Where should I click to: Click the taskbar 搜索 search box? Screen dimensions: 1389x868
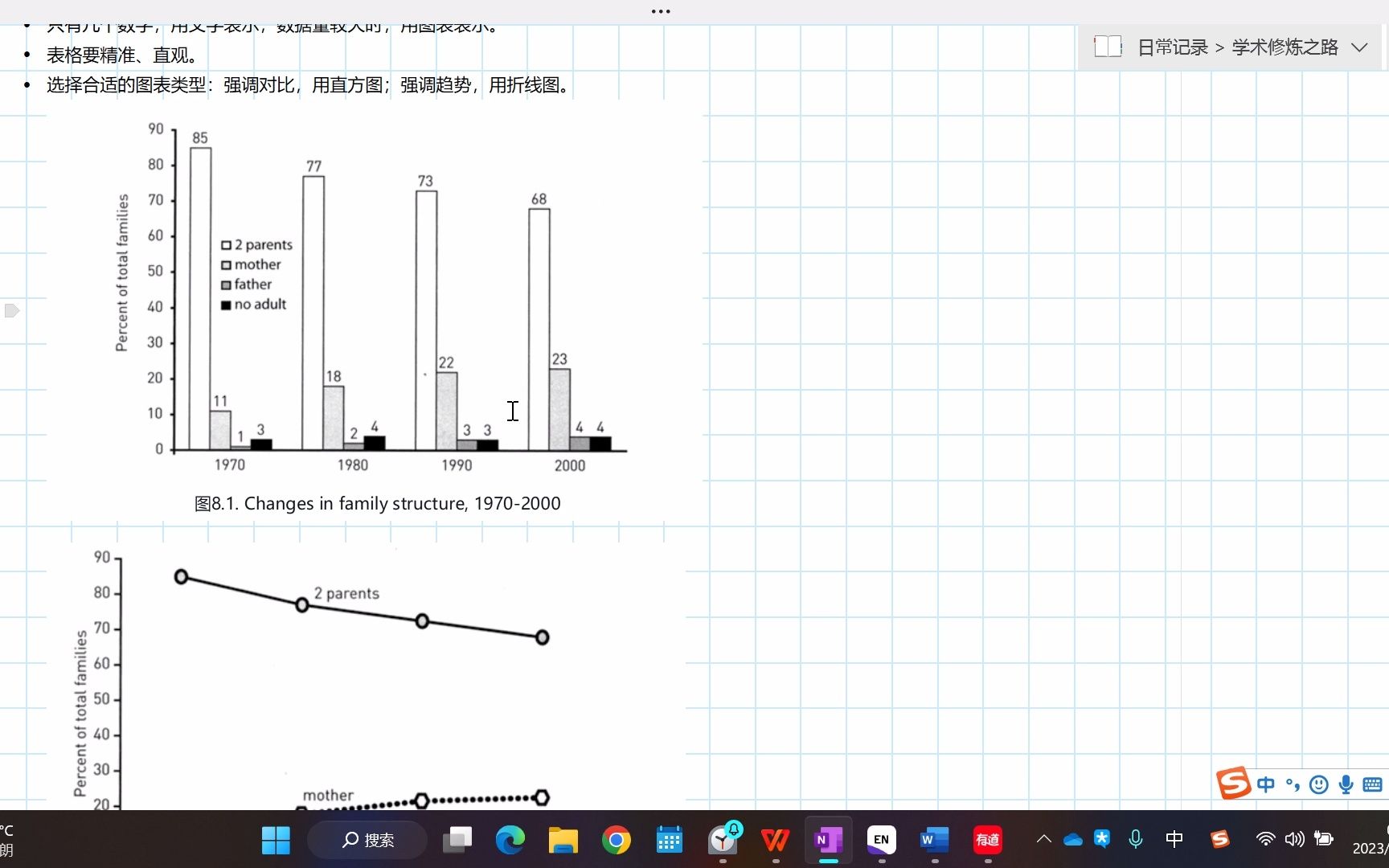pos(367,840)
